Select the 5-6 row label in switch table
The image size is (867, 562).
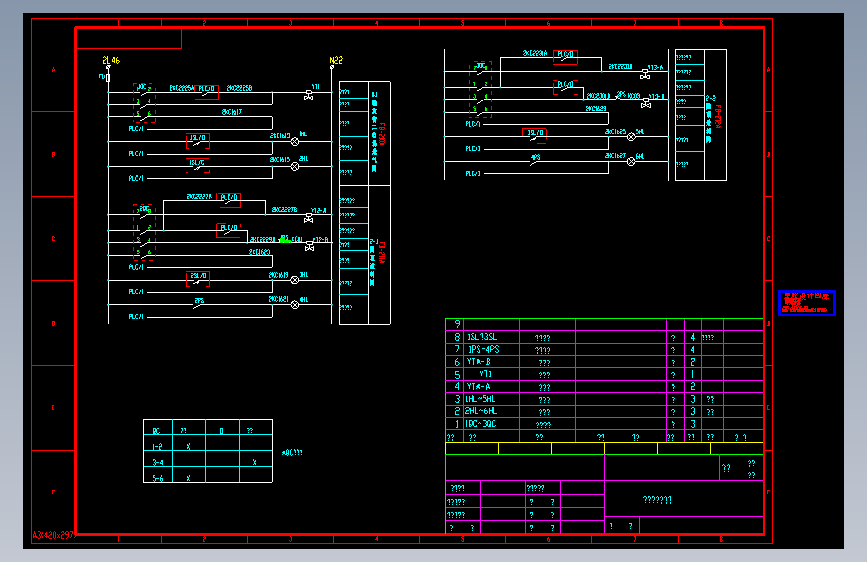point(158,478)
